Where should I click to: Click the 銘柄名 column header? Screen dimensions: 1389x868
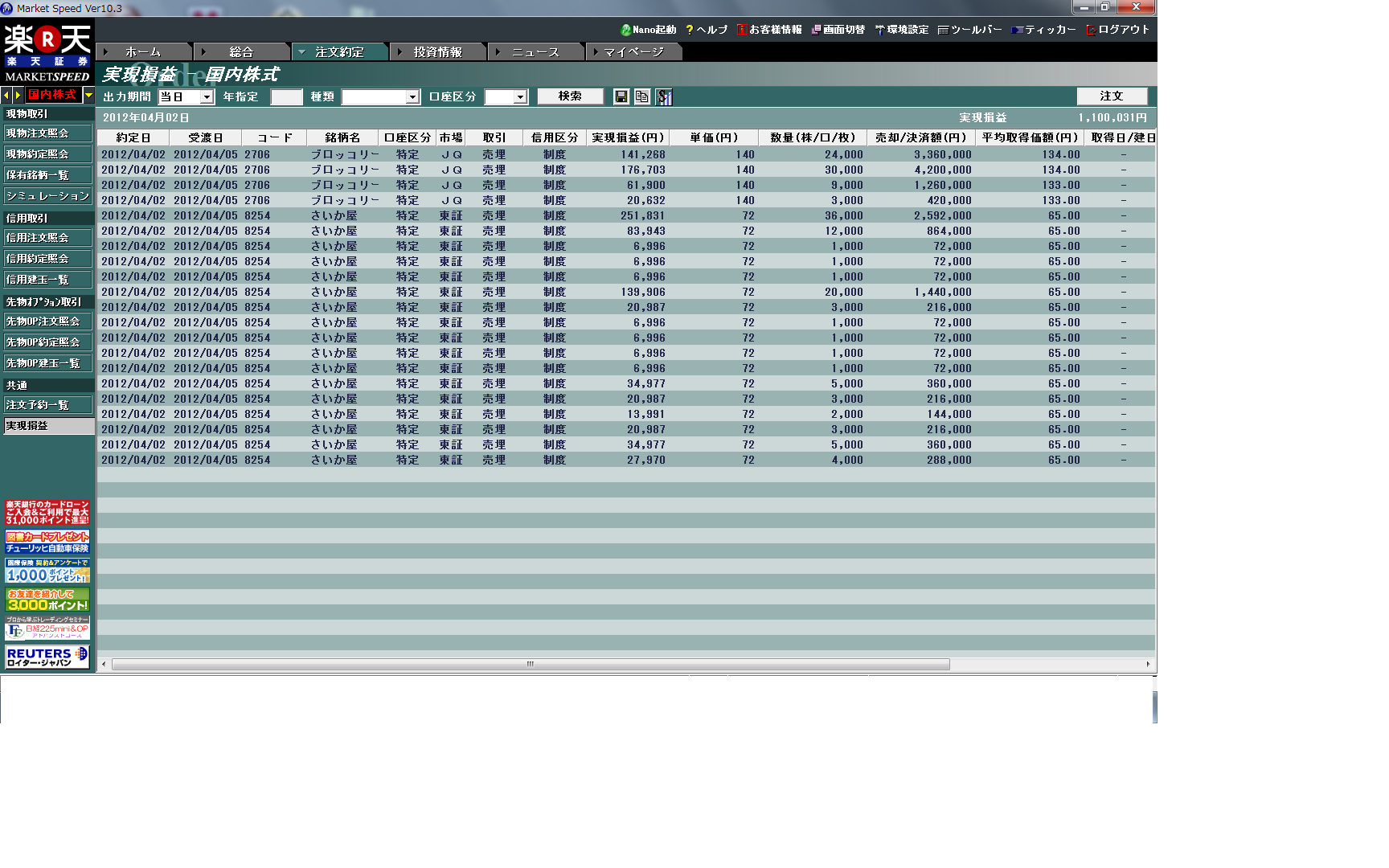[x=342, y=138]
